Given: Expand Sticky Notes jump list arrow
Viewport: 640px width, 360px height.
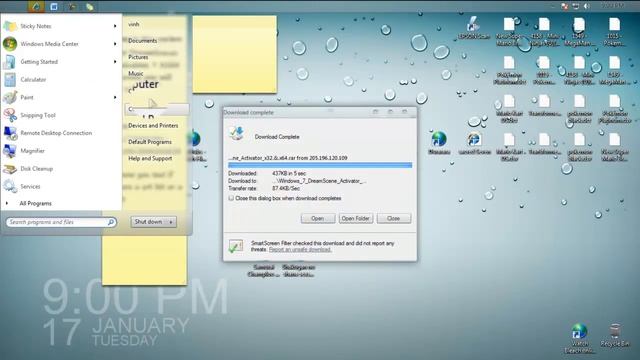Looking at the screenshot, I should 115,26.
